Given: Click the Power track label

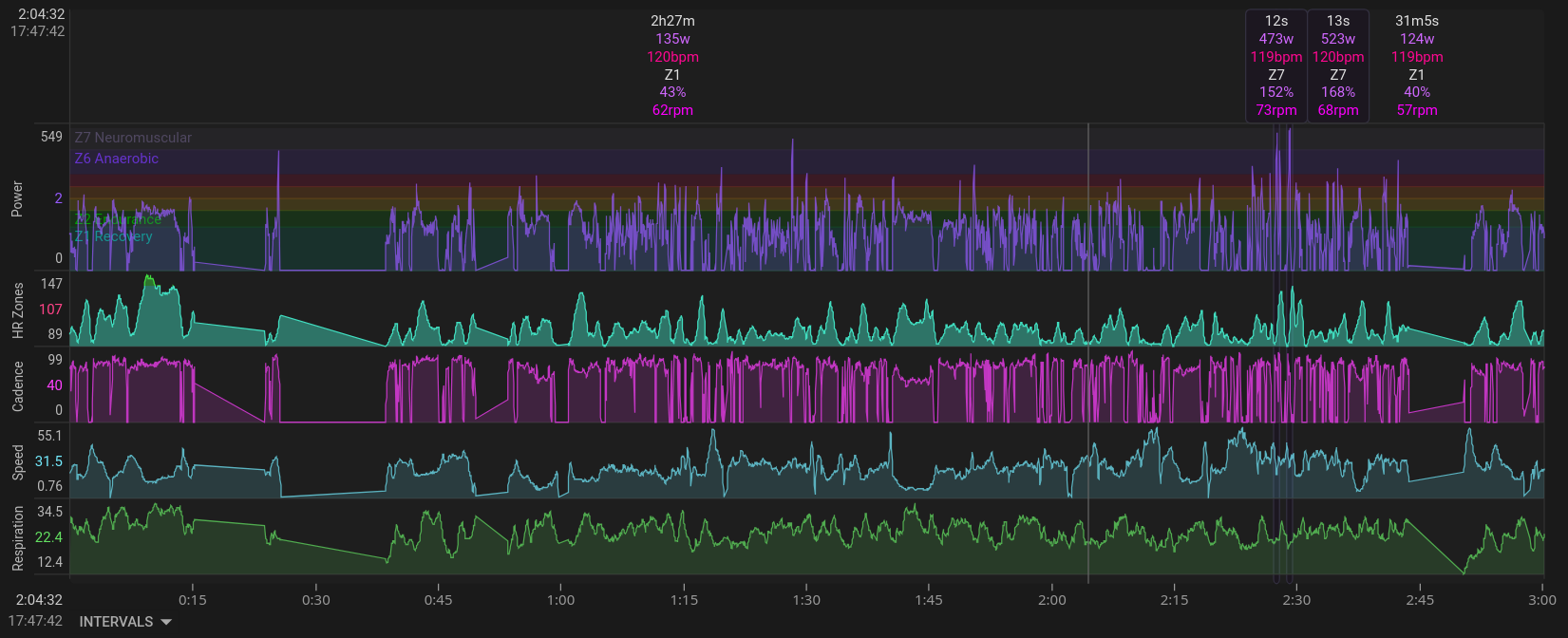Looking at the screenshot, I should 17,198.
